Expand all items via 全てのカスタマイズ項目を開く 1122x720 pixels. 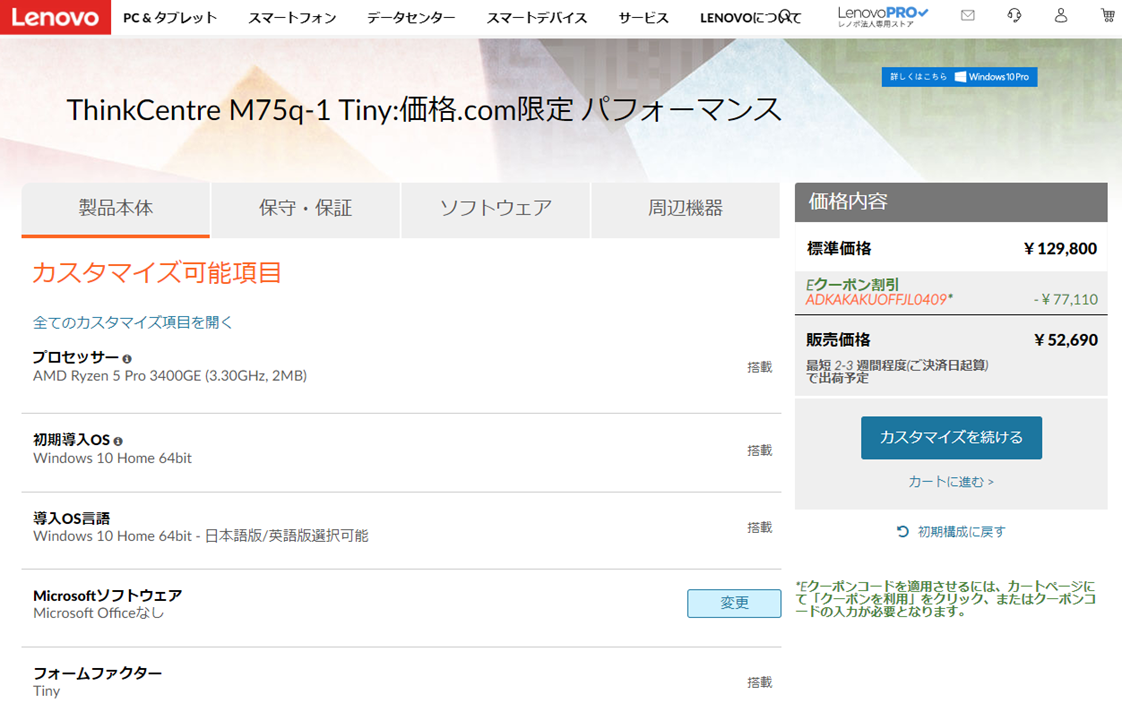[x=132, y=323]
